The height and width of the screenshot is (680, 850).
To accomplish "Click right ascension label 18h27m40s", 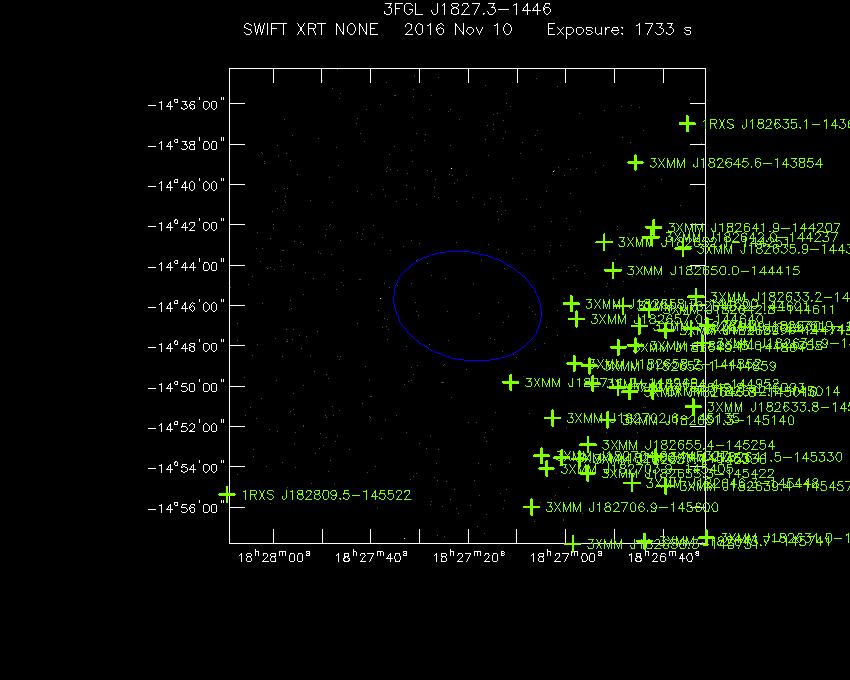I will [x=371, y=557].
